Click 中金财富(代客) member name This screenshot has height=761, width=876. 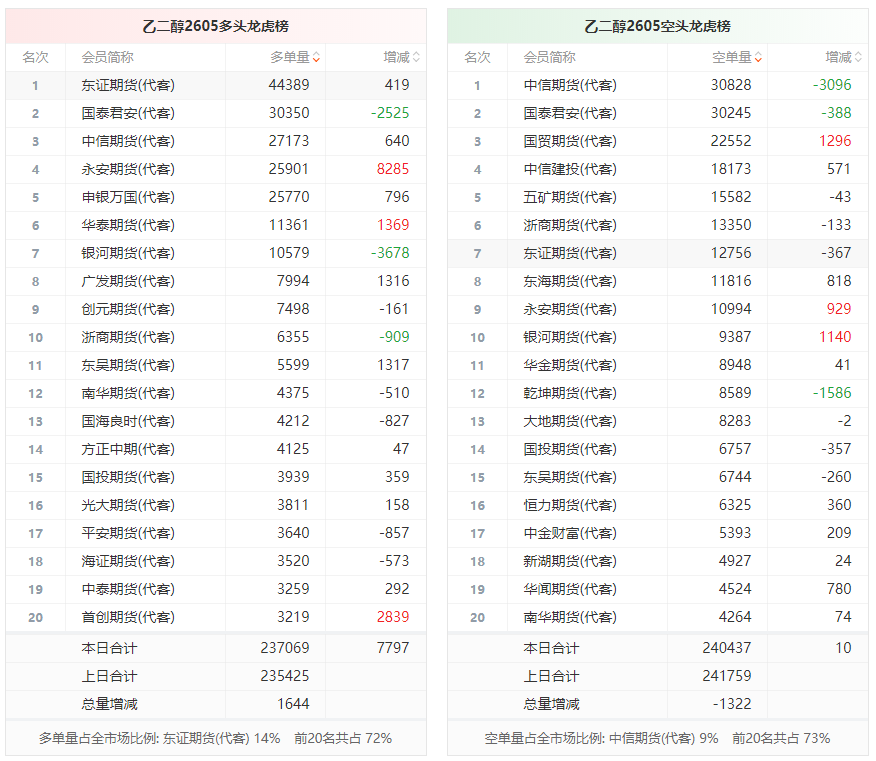pos(570,533)
